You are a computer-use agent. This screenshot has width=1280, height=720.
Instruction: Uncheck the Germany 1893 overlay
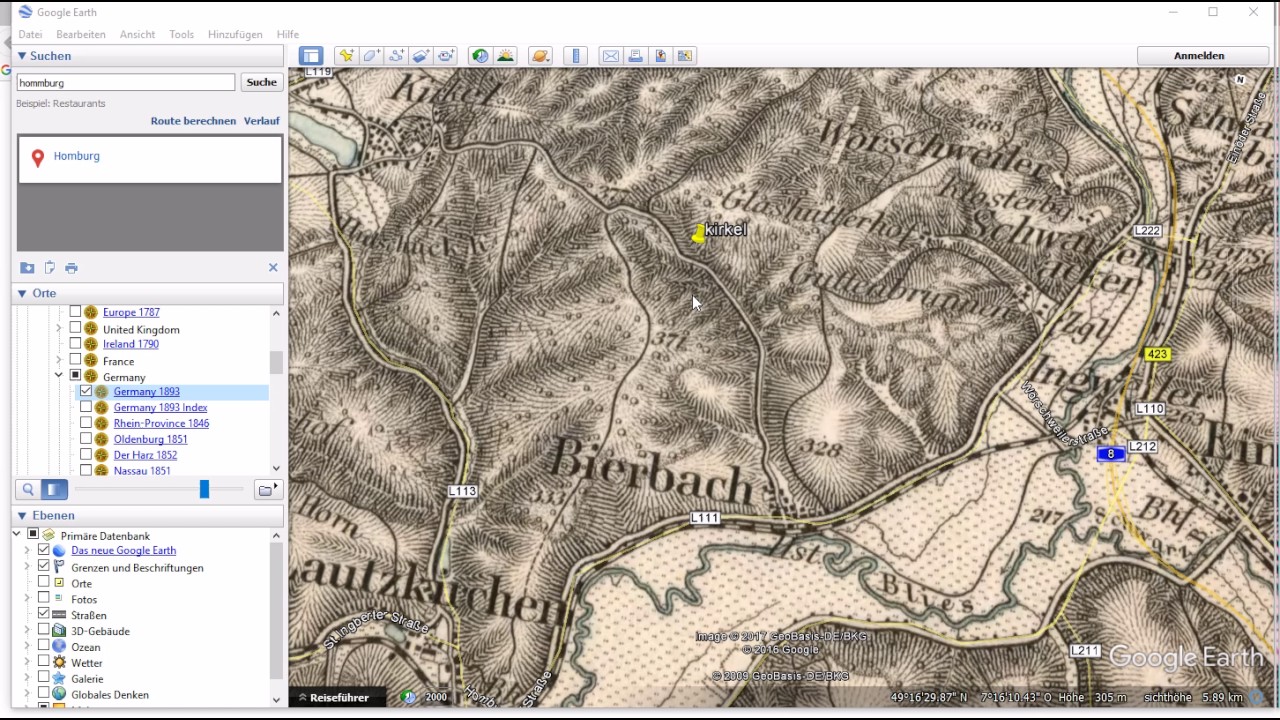tap(86, 392)
